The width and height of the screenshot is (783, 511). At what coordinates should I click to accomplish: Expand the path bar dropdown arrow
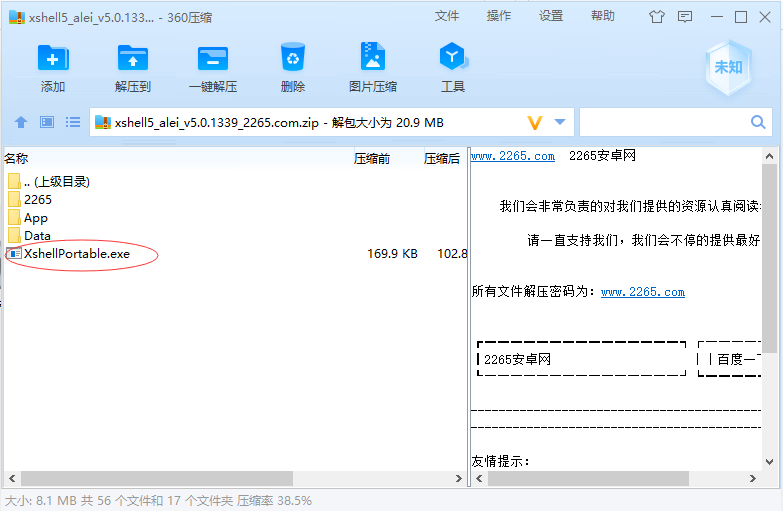click(560, 121)
